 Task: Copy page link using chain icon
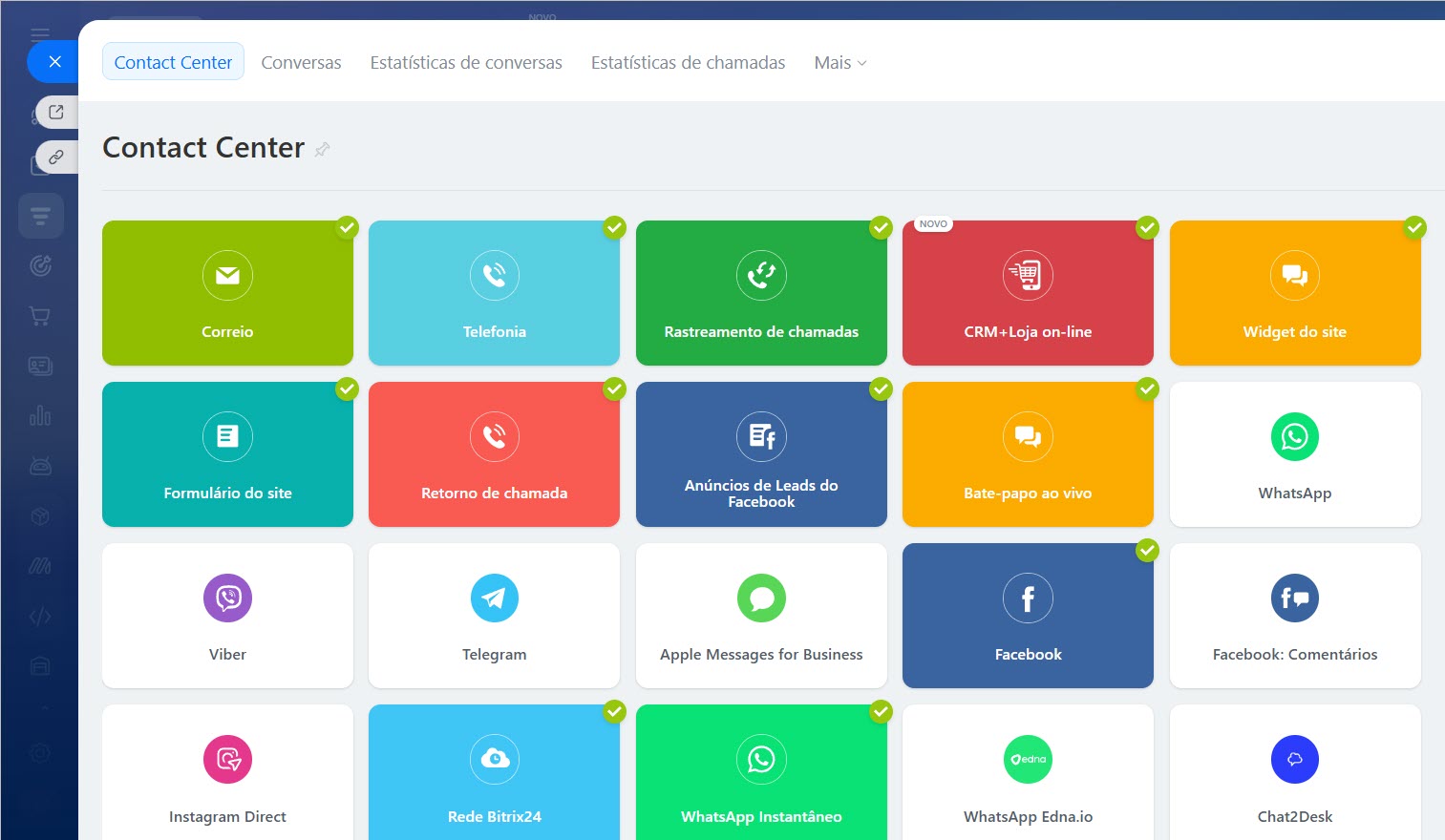coord(56,157)
